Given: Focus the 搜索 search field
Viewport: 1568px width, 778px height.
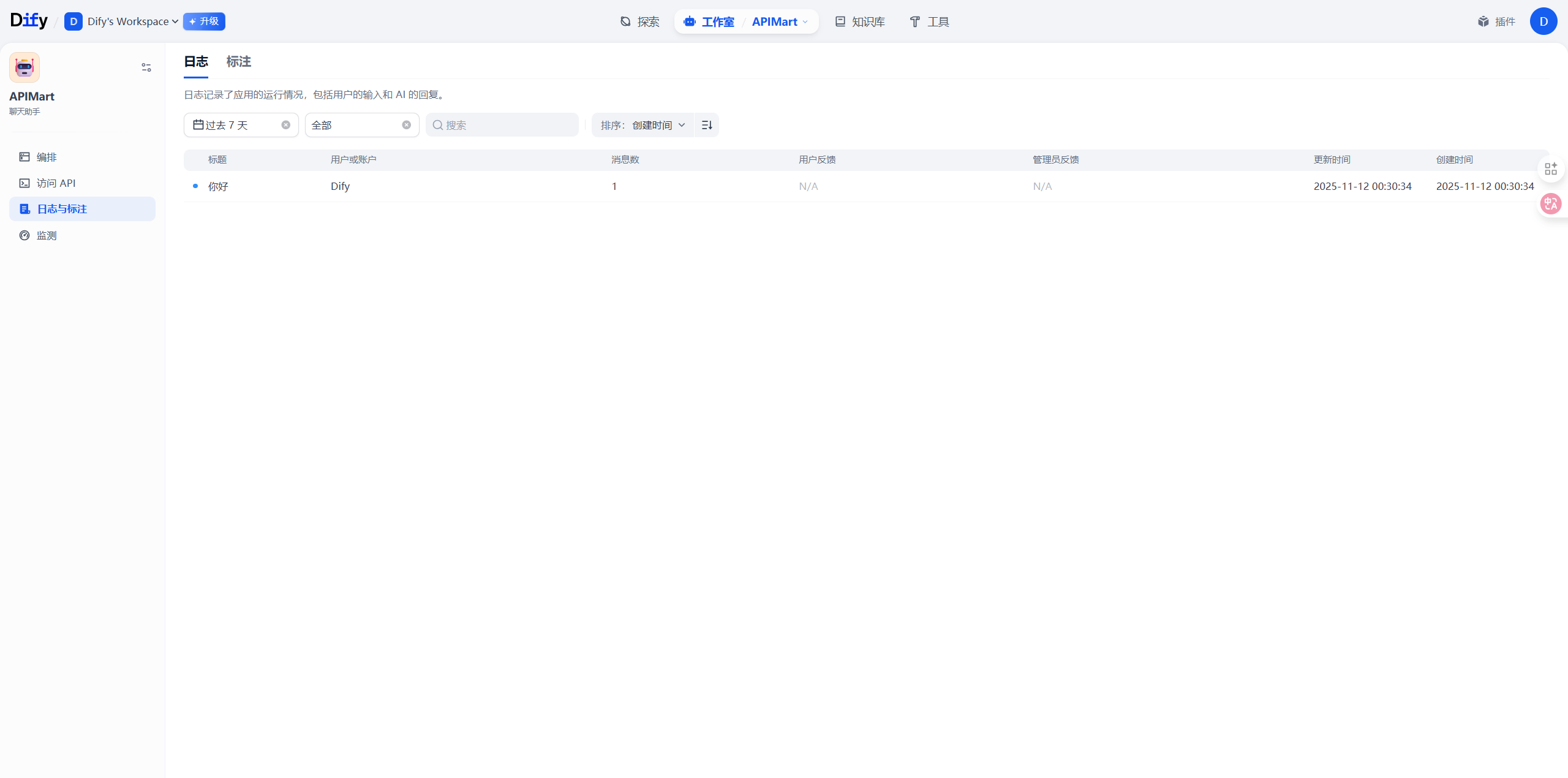Looking at the screenshot, I should pos(508,125).
